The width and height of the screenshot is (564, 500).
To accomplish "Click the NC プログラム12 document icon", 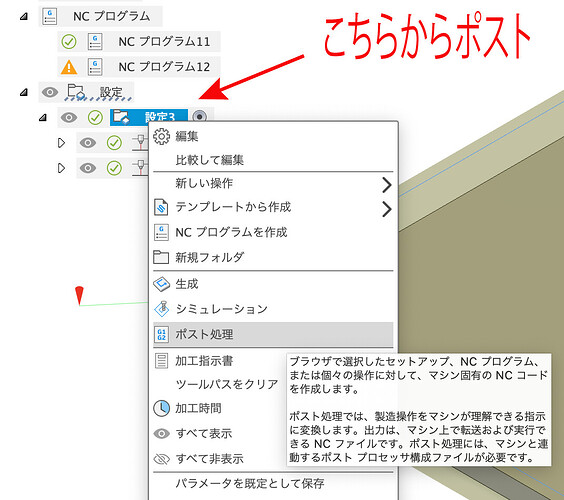I will 95,67.
